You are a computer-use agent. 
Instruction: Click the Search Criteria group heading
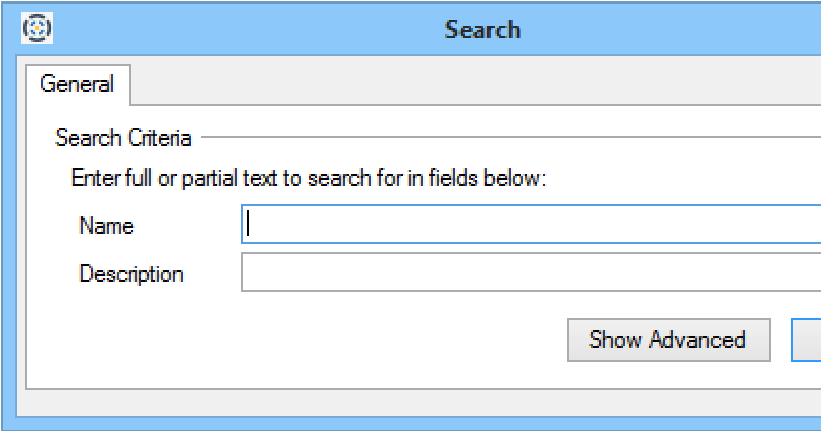(x=123, y=137)
